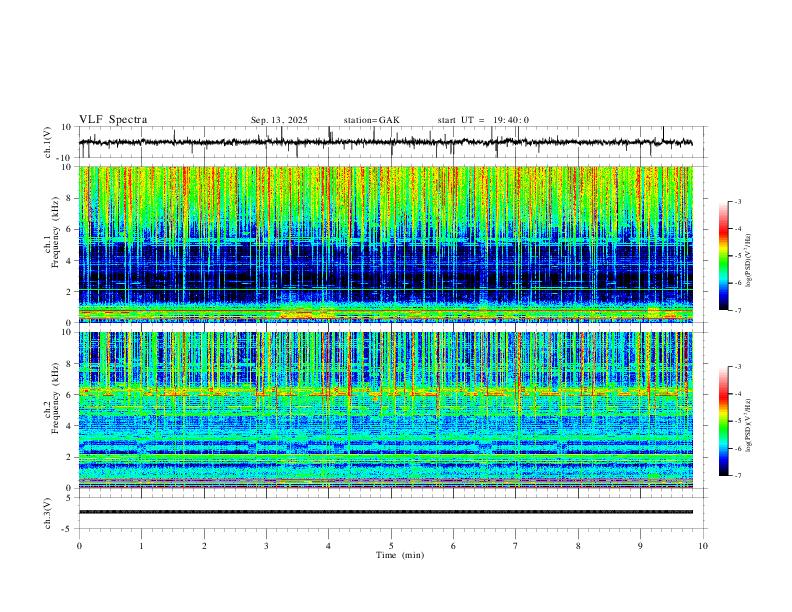Click the "VLF Spectra" plot title
Screen dimensions: 792x612
[x=113, y=120]
